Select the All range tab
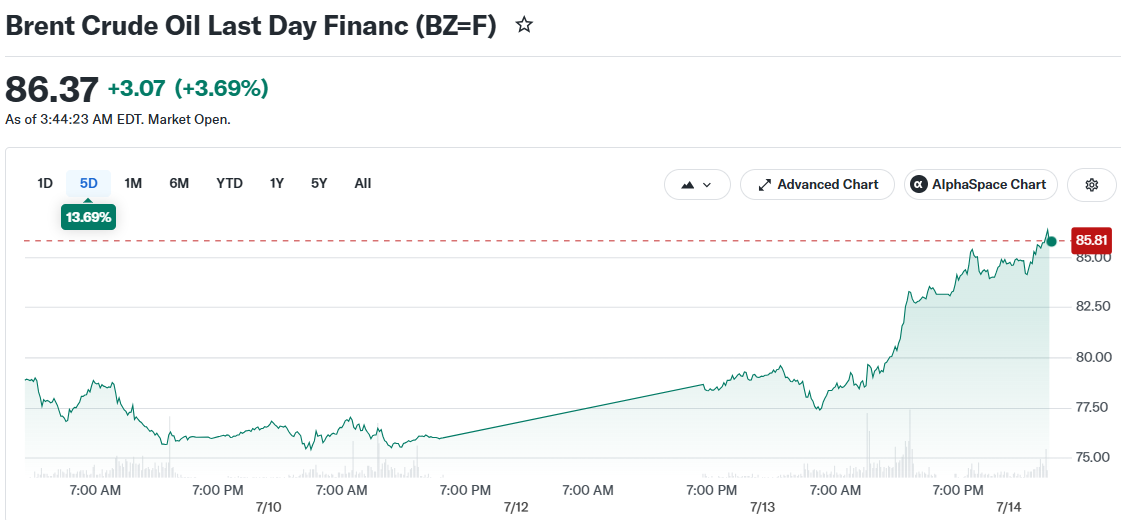 [362, 183]
